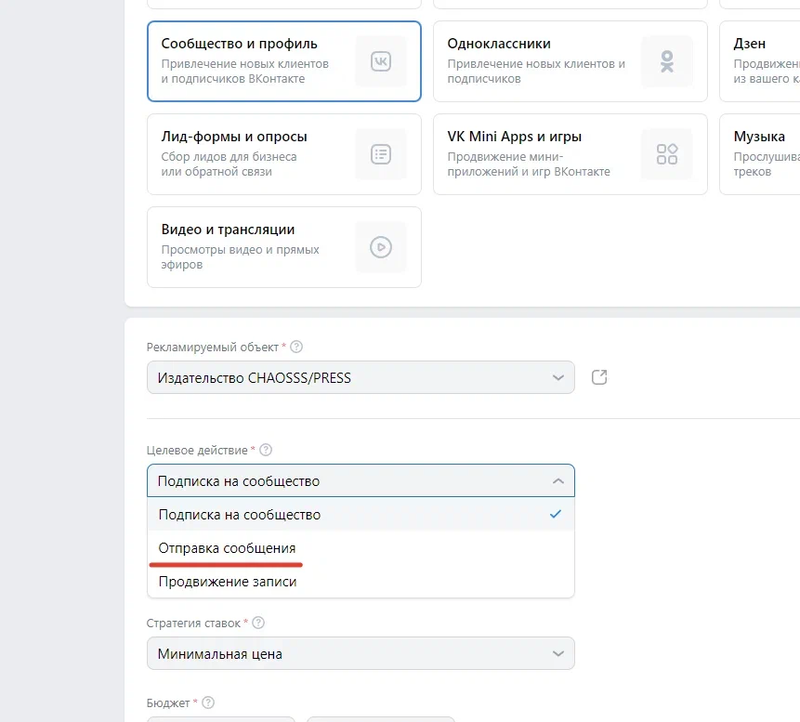800x722 pixels.
Task: Click the Стратегия ставок label
Action: click(193, 623)
